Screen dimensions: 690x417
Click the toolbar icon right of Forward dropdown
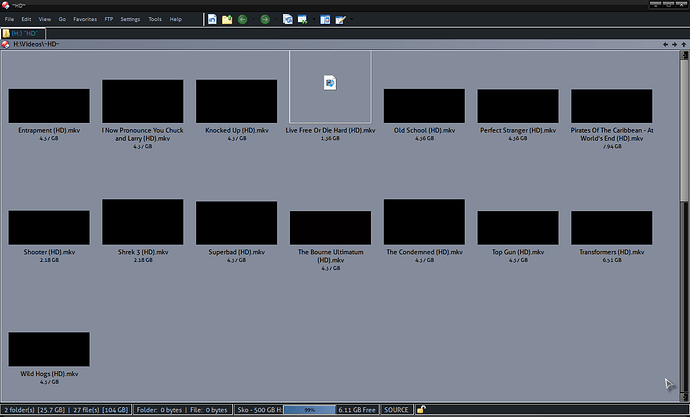click(x=287, y=19)
